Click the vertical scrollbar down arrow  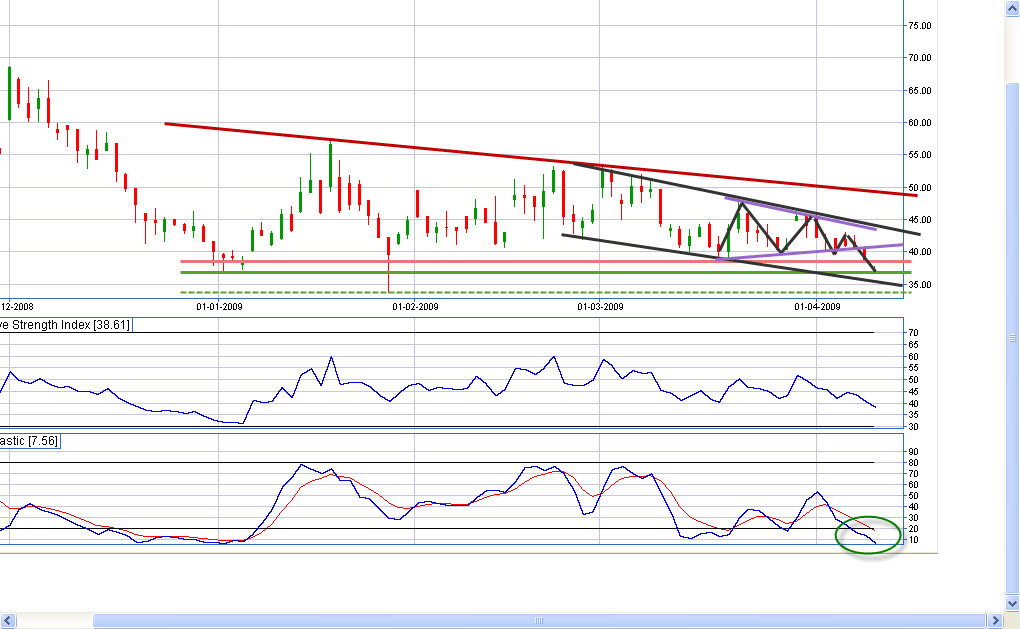coord(1011,602)
